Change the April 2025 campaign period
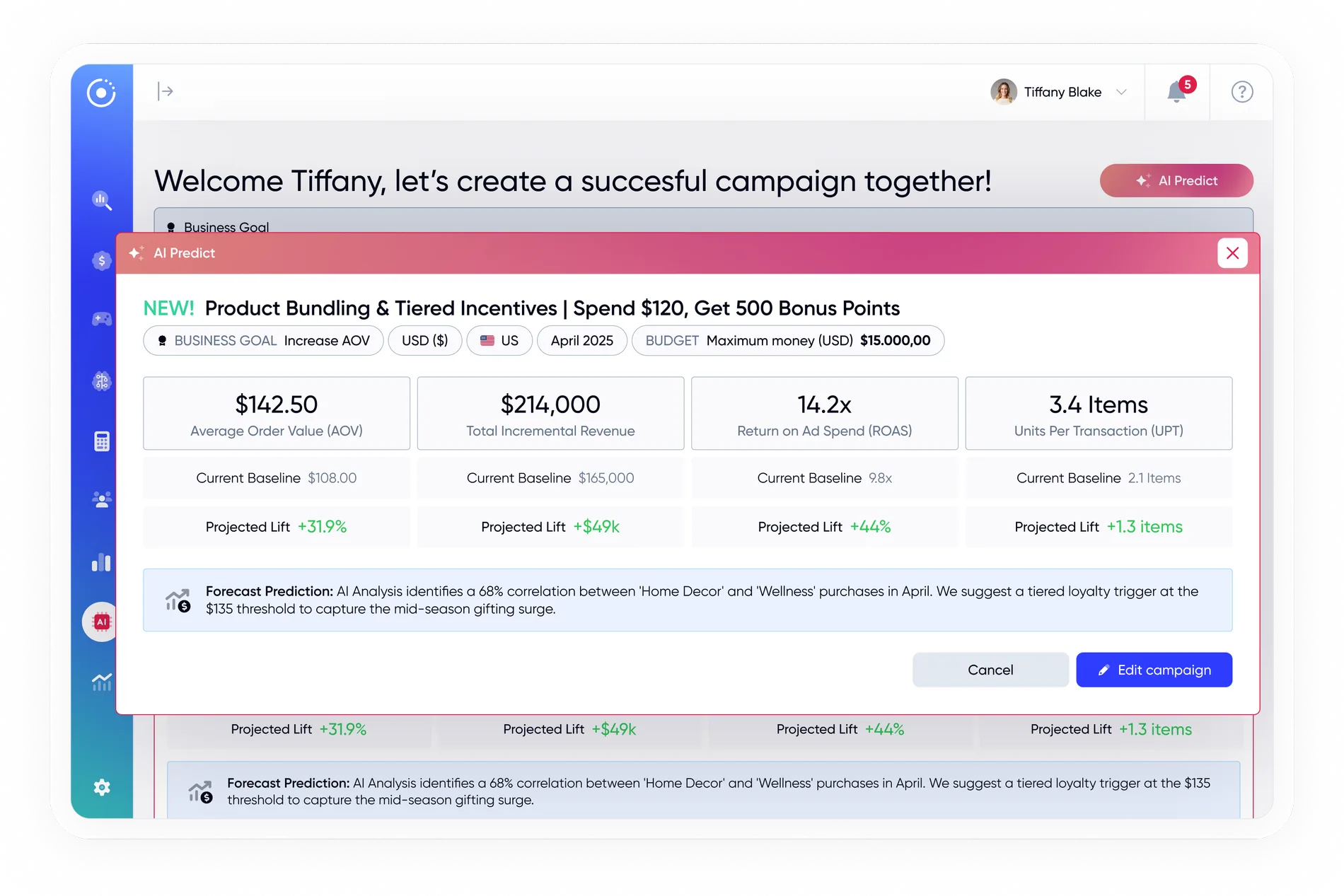The width and height of the screenshot is (1344, 896). tap(581, 340)
